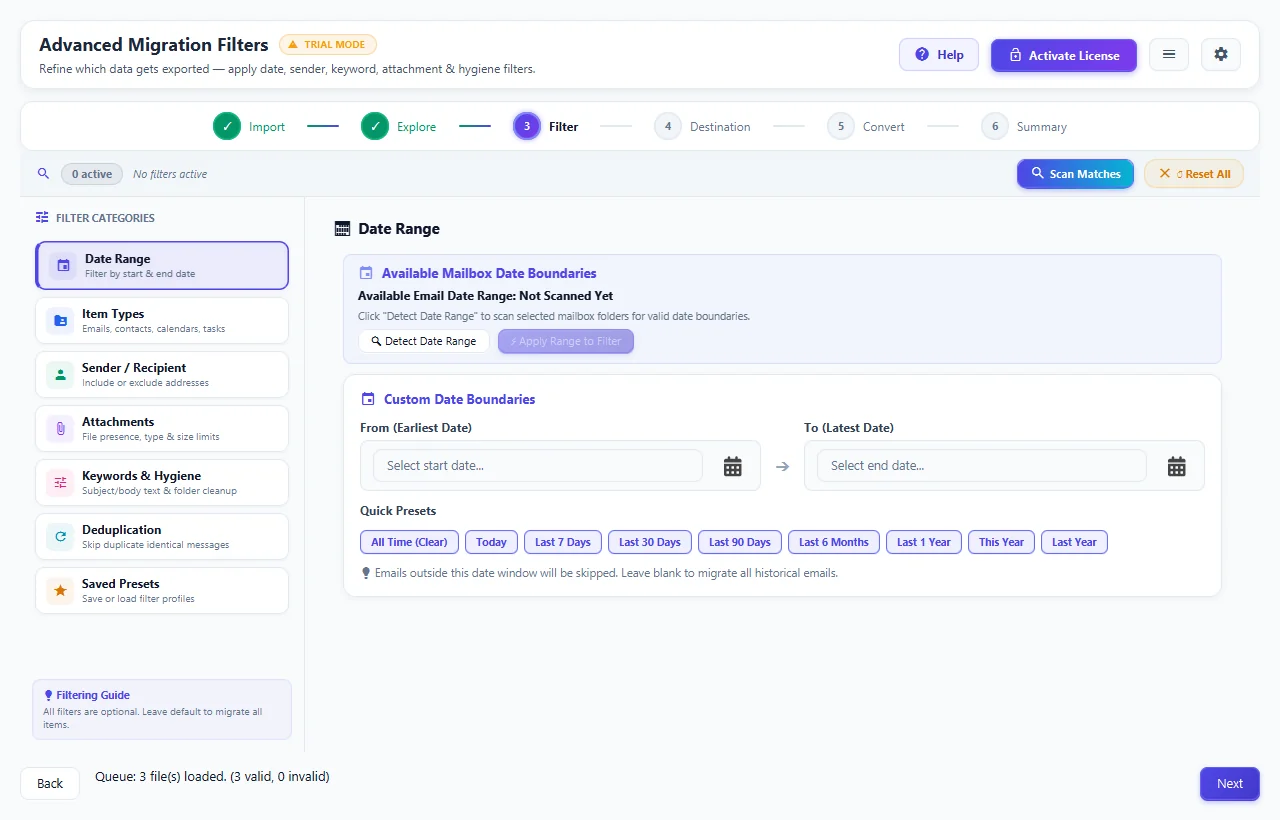Choose the Last 30 Days preset

(x=650, y=542)
